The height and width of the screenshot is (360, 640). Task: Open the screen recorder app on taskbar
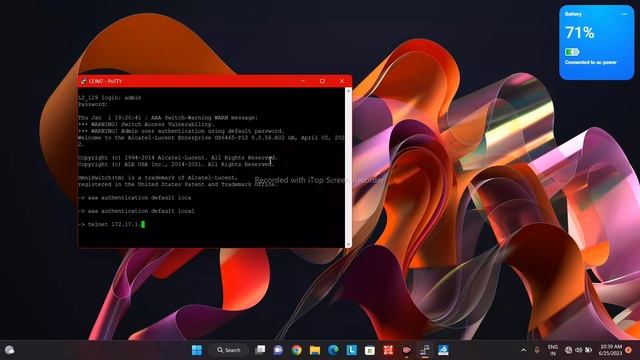pos(407,350)
